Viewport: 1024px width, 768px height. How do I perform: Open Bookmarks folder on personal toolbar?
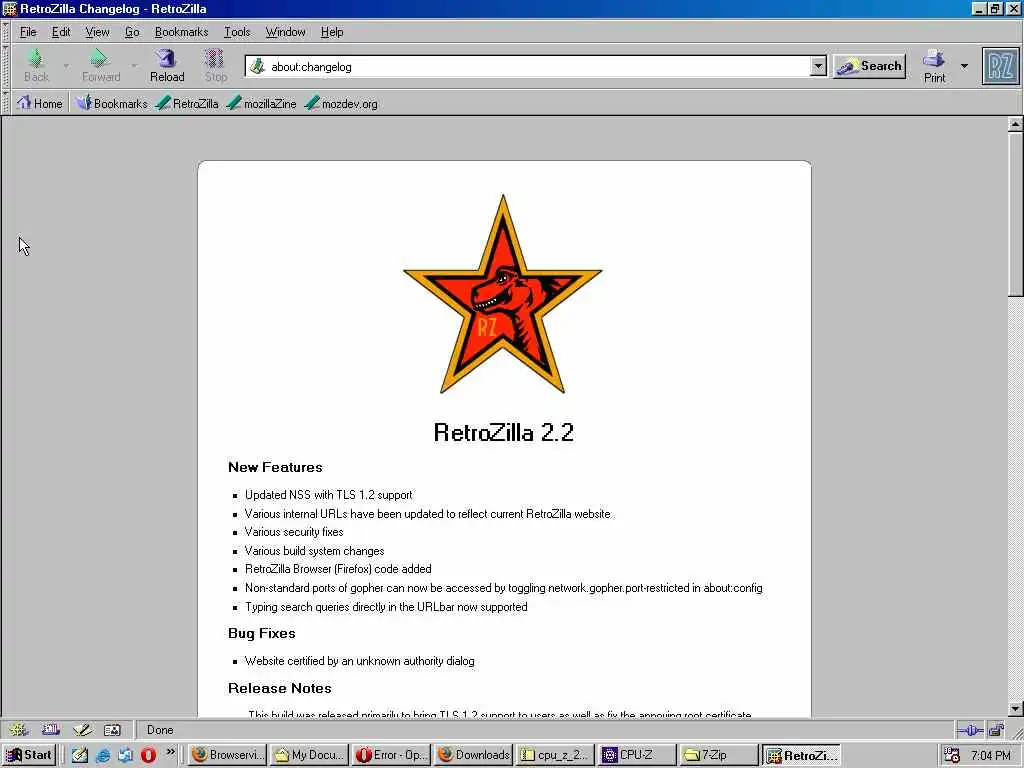click(111, 103)
